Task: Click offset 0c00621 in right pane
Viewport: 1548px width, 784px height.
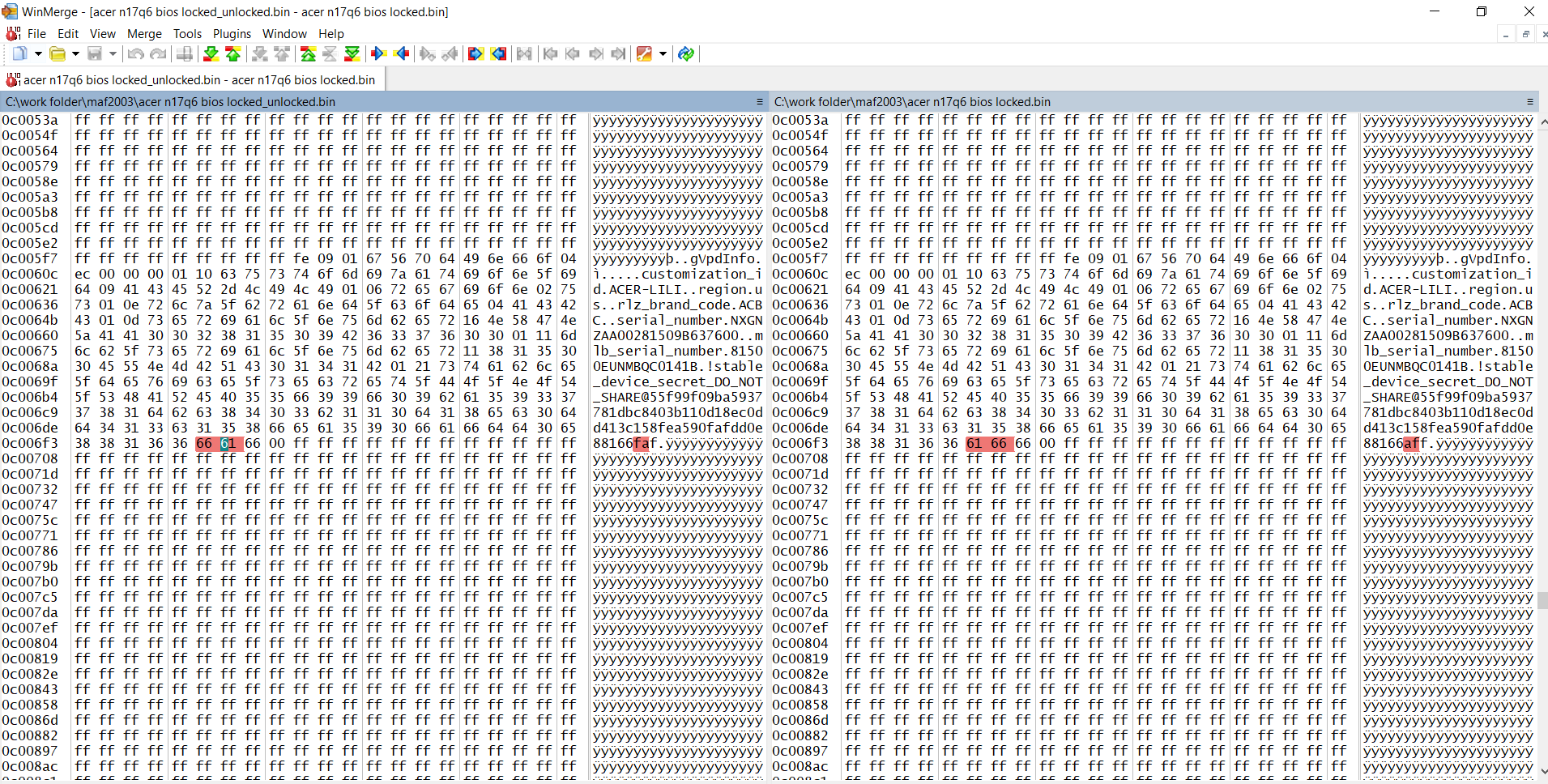Action: pos(800,290)
